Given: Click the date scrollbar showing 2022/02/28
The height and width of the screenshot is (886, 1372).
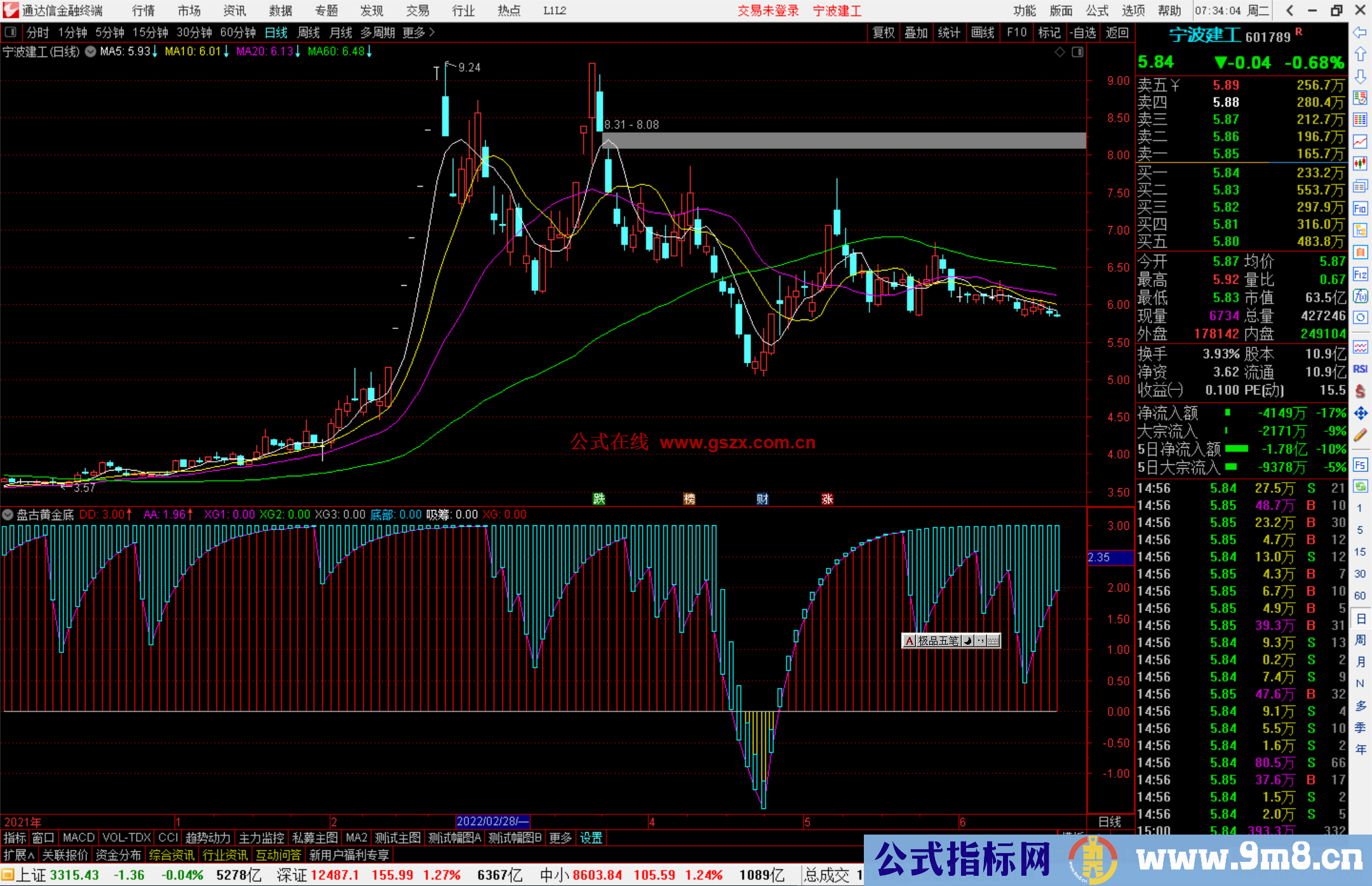Looking at the screenshot, I should [492, 821].
